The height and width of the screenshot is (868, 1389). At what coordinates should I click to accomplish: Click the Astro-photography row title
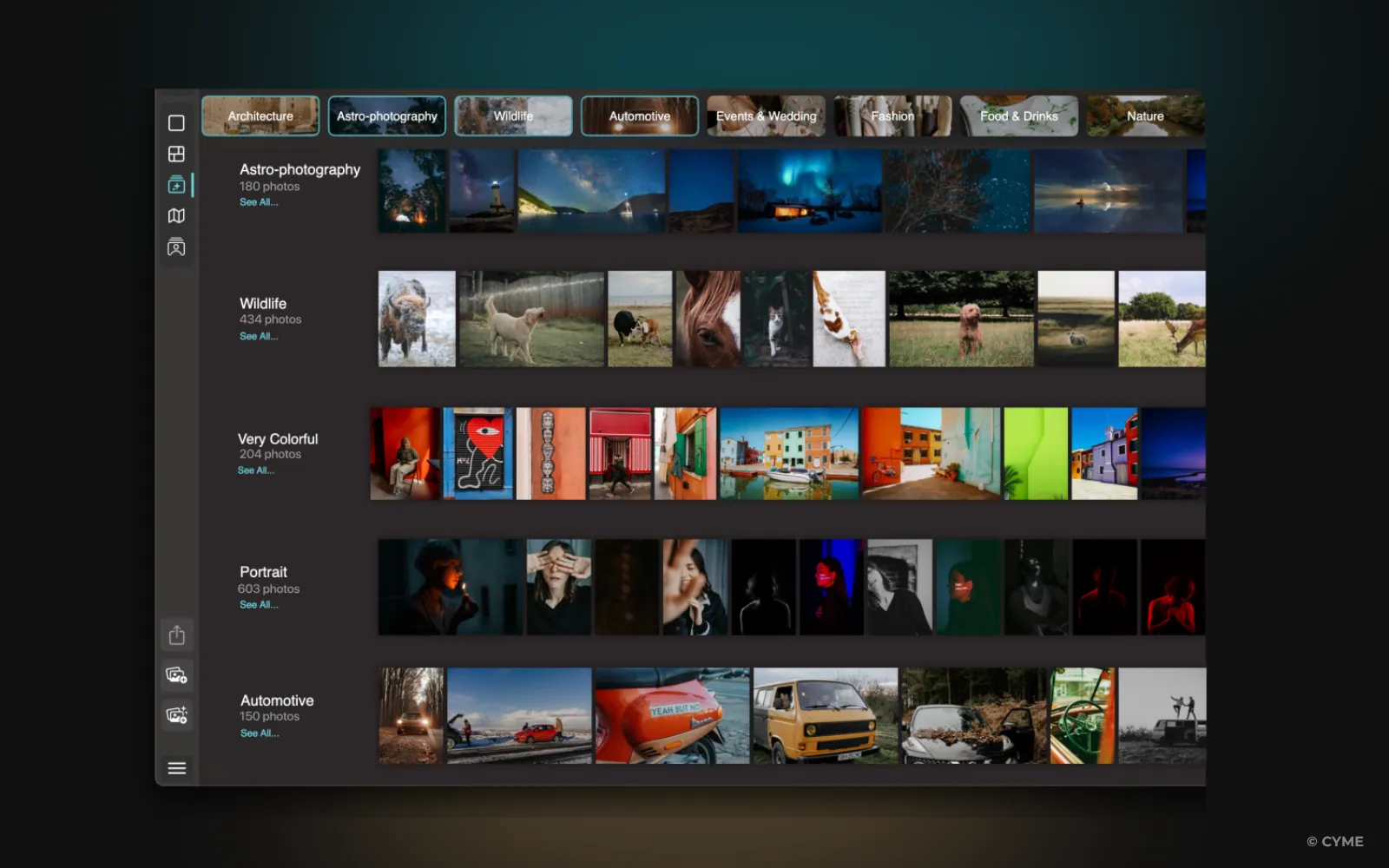point(300,169)
